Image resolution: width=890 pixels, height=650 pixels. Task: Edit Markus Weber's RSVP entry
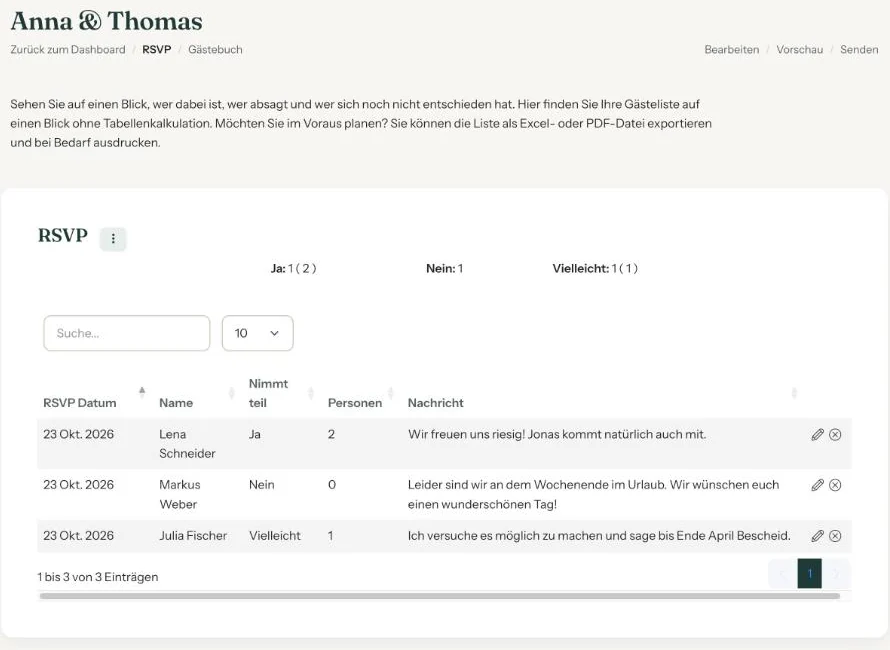817,485
